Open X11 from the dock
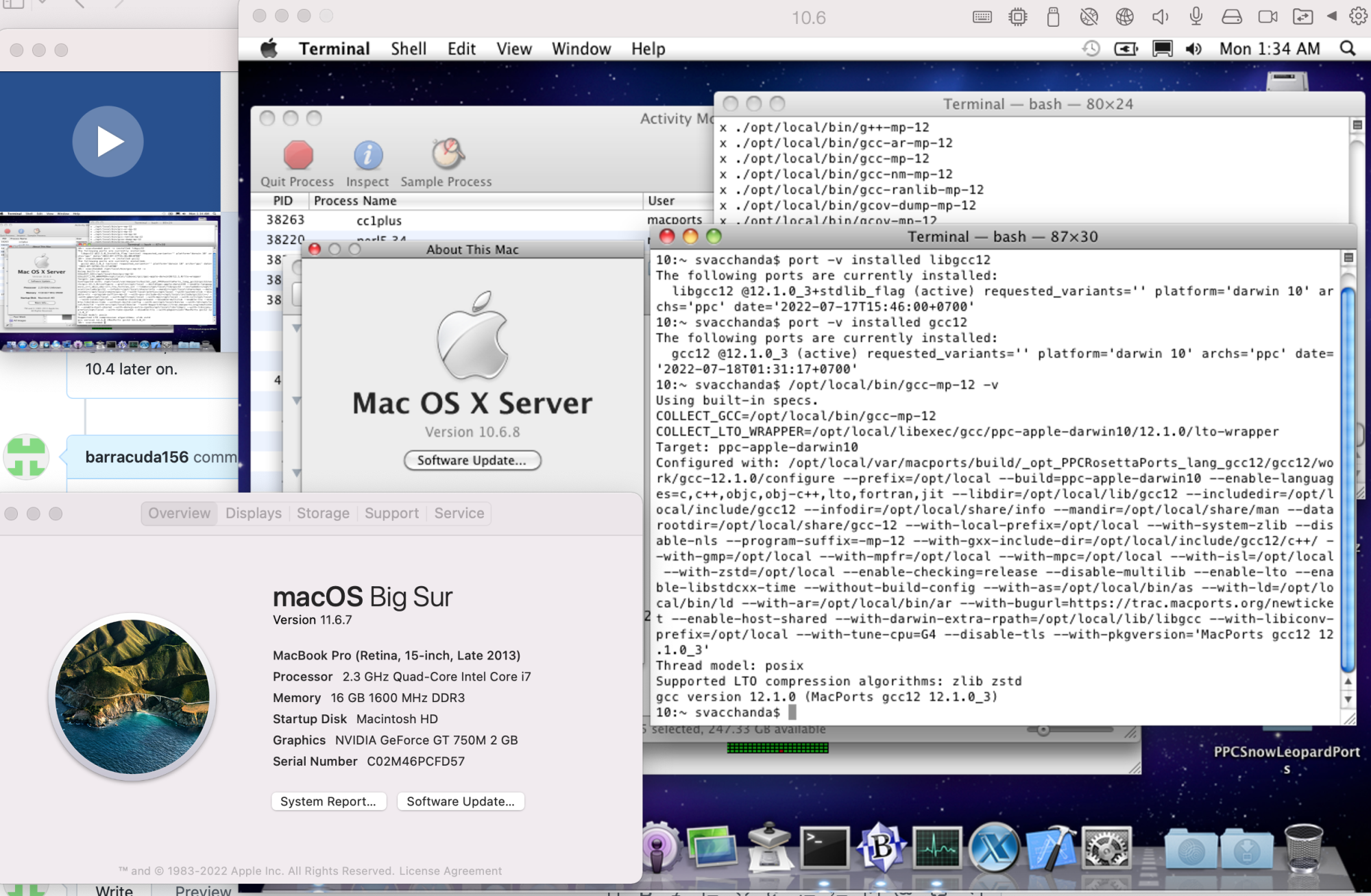Screen dimensions: 1371x896 pos(993,848)
